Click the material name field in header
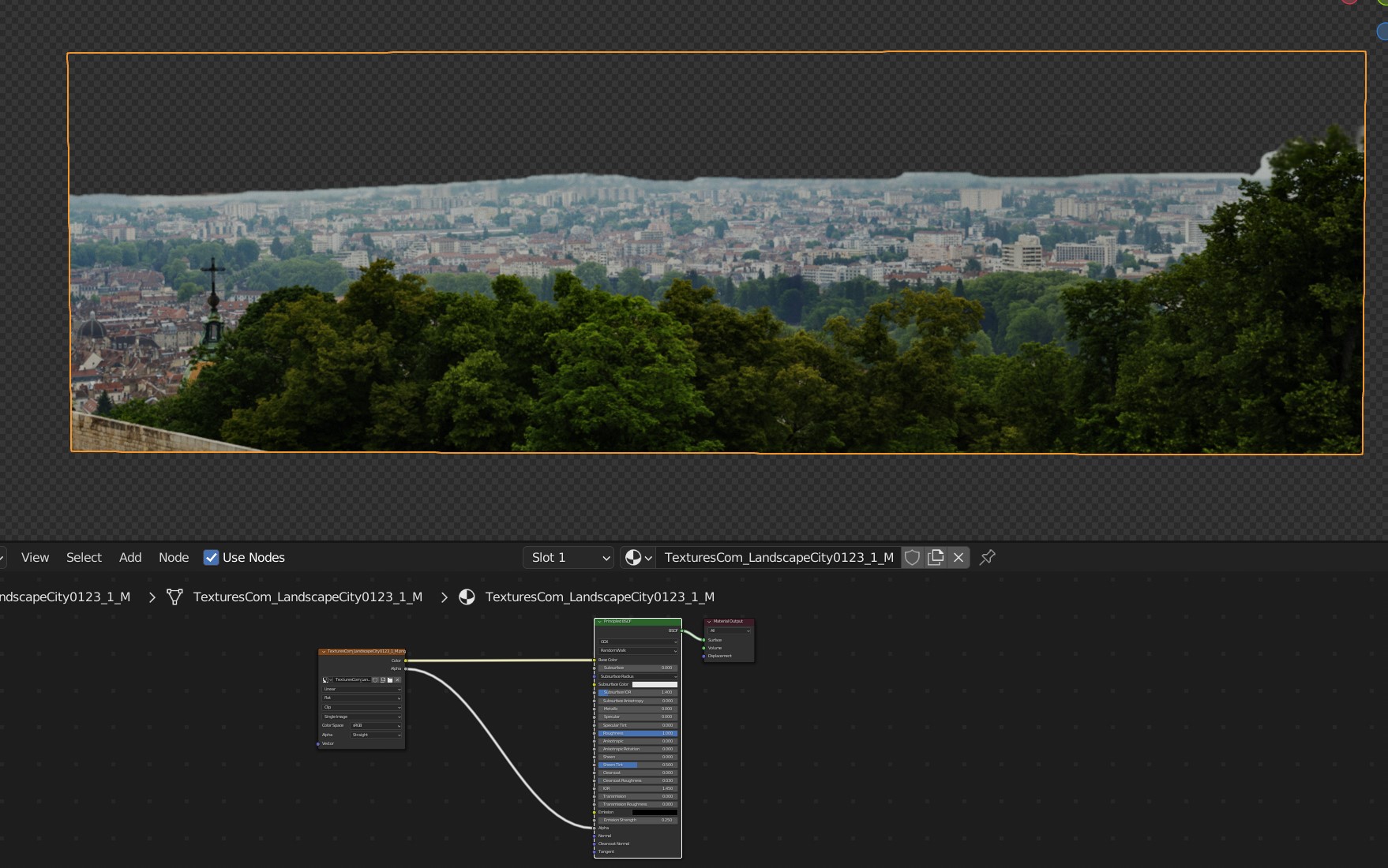This screenshot has height=868, width=1388. [x=778, y=558]
